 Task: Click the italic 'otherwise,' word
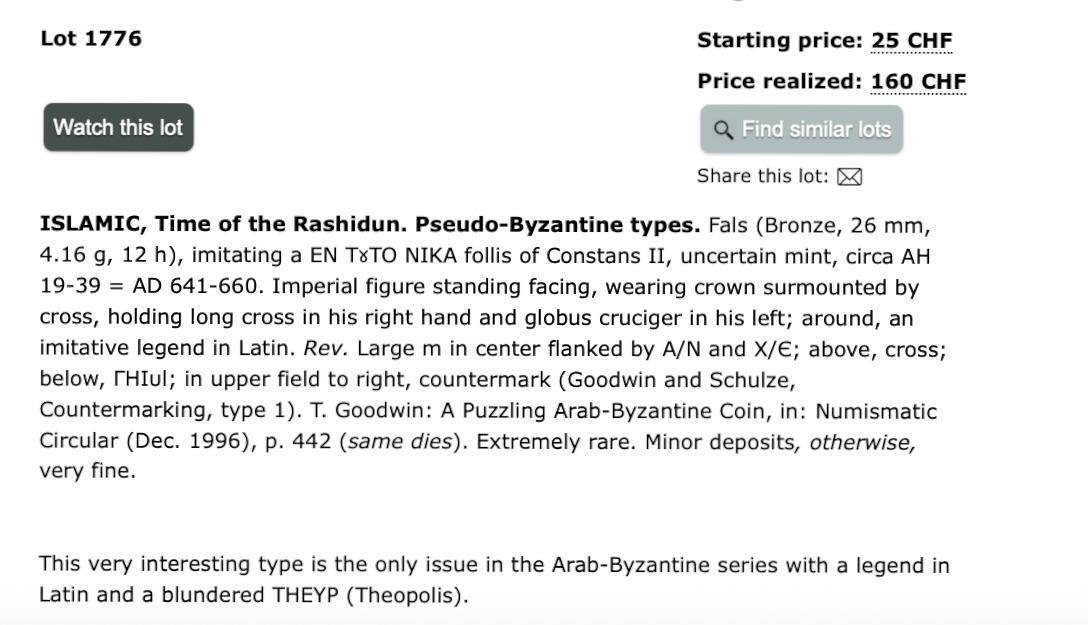click(862, 442)
